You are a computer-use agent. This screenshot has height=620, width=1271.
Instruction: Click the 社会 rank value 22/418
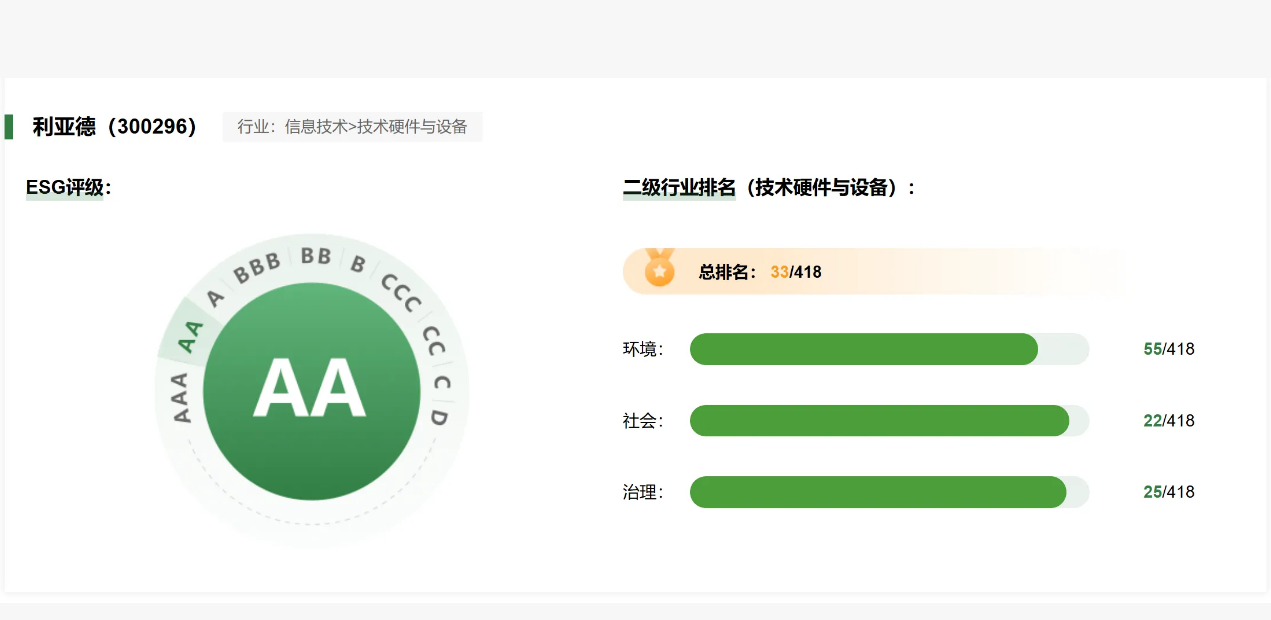[1168, 421]
